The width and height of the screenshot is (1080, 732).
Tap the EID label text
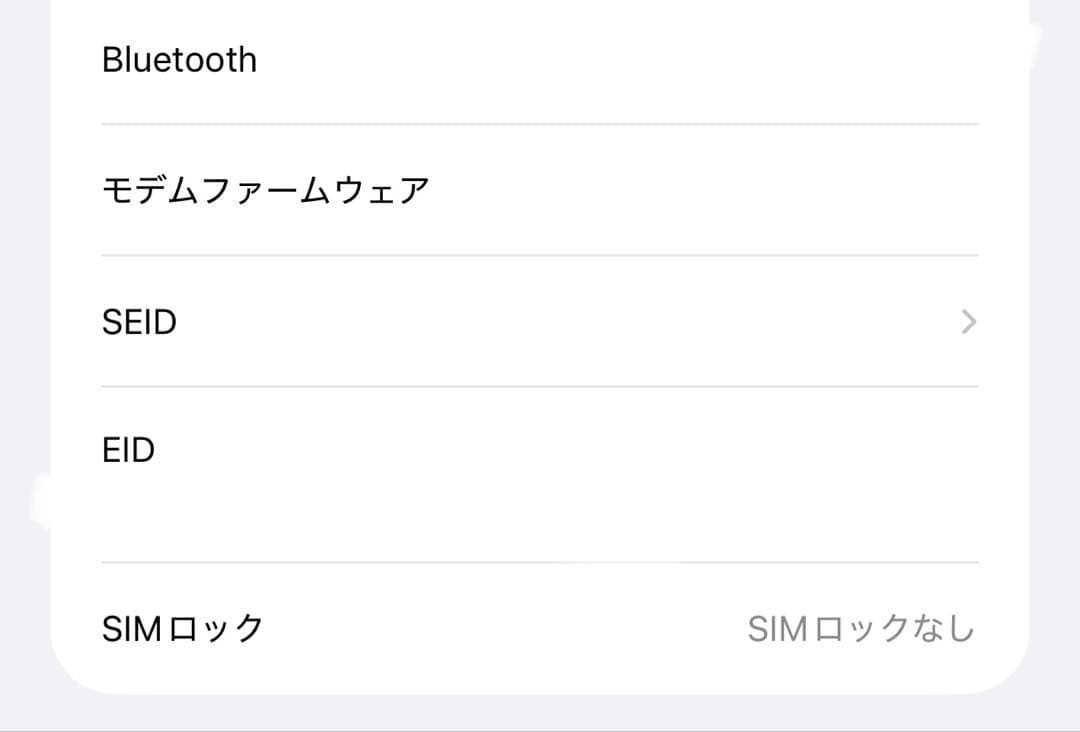130,450
